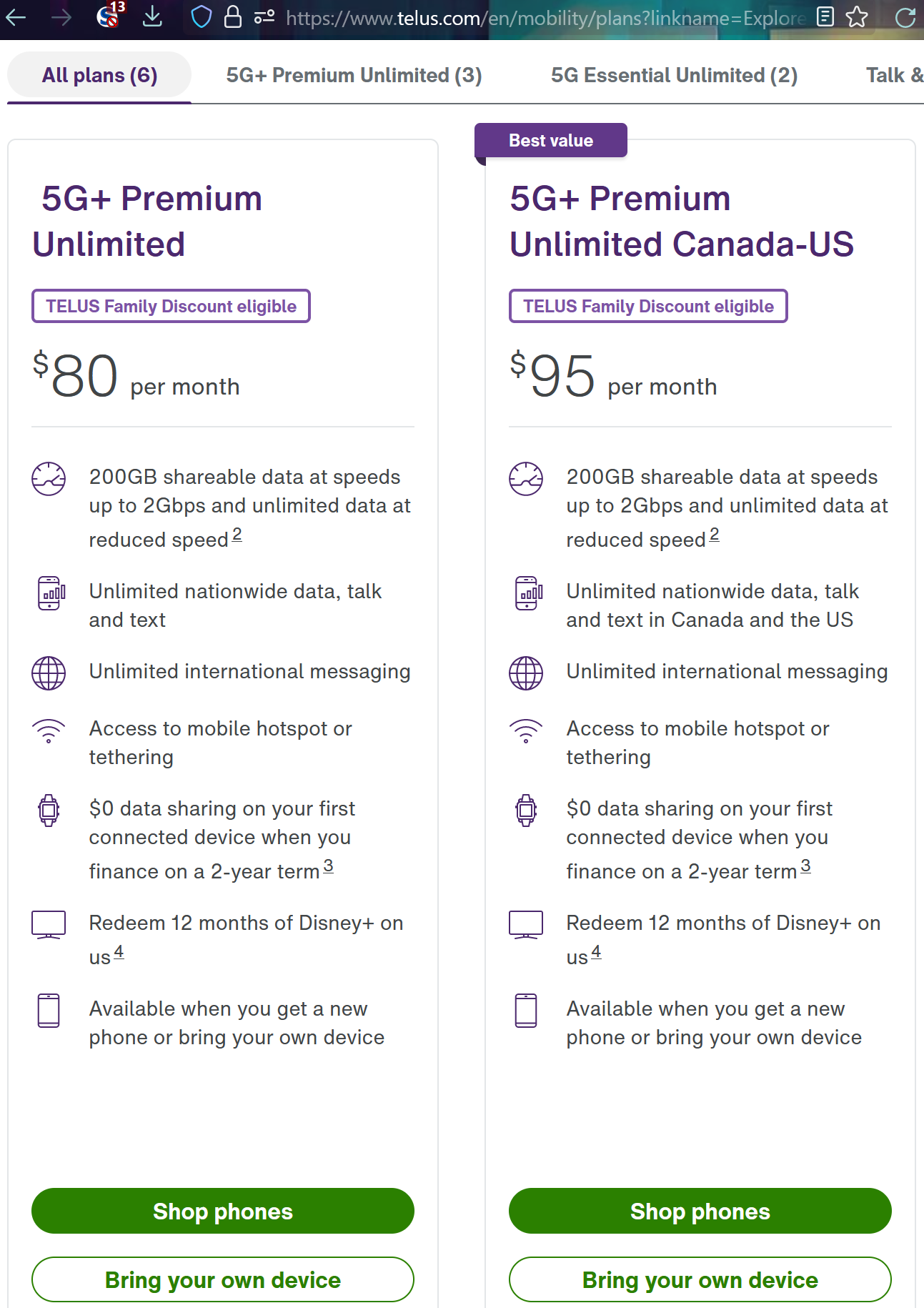
Task: Click Shop phones for the $95 plan
Action: [x=700, y=1211]
